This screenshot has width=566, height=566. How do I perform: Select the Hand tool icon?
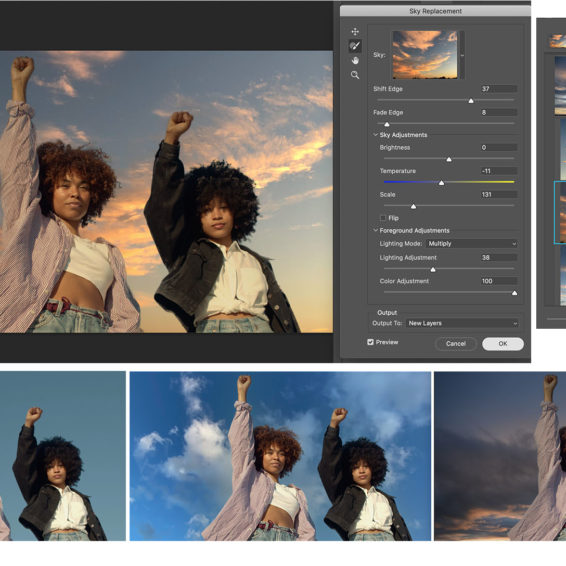pos(355,60)
